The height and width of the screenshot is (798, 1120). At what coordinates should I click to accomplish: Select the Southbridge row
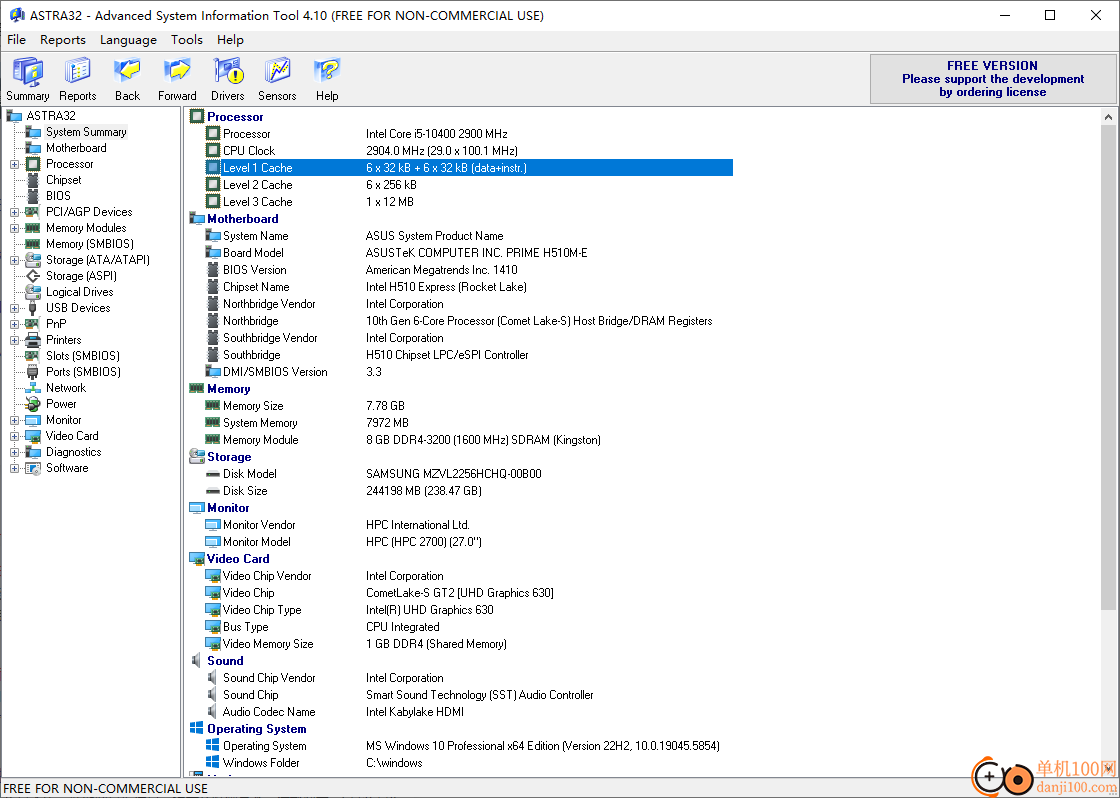pyautogui.click(x=469, y=355)
